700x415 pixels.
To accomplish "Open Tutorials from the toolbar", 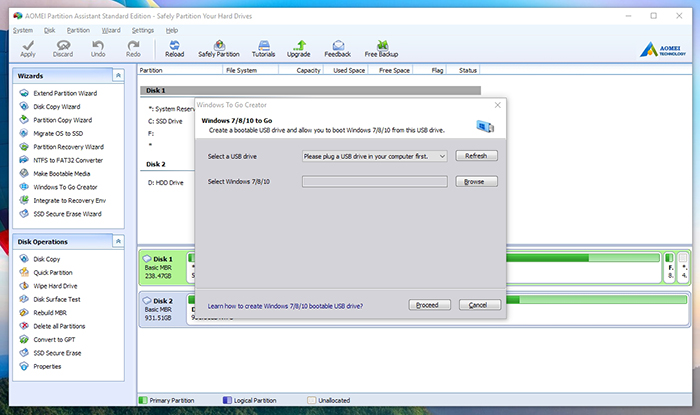I will pos(263,49).
